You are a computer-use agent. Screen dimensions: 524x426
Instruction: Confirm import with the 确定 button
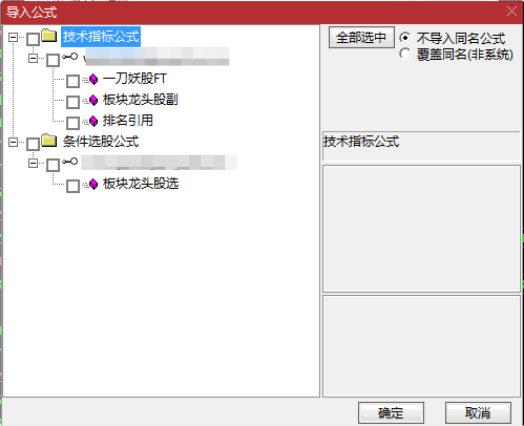(391, 413)
